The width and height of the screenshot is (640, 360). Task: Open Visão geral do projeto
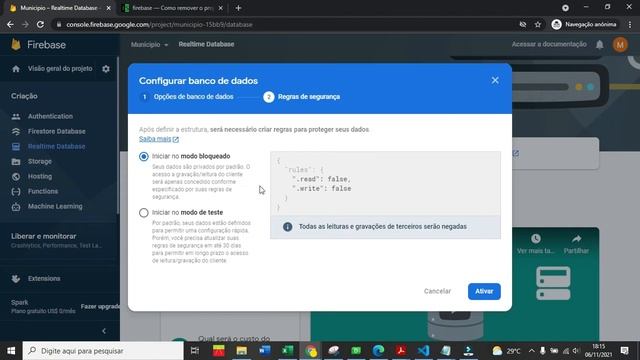tap(60, 69)
